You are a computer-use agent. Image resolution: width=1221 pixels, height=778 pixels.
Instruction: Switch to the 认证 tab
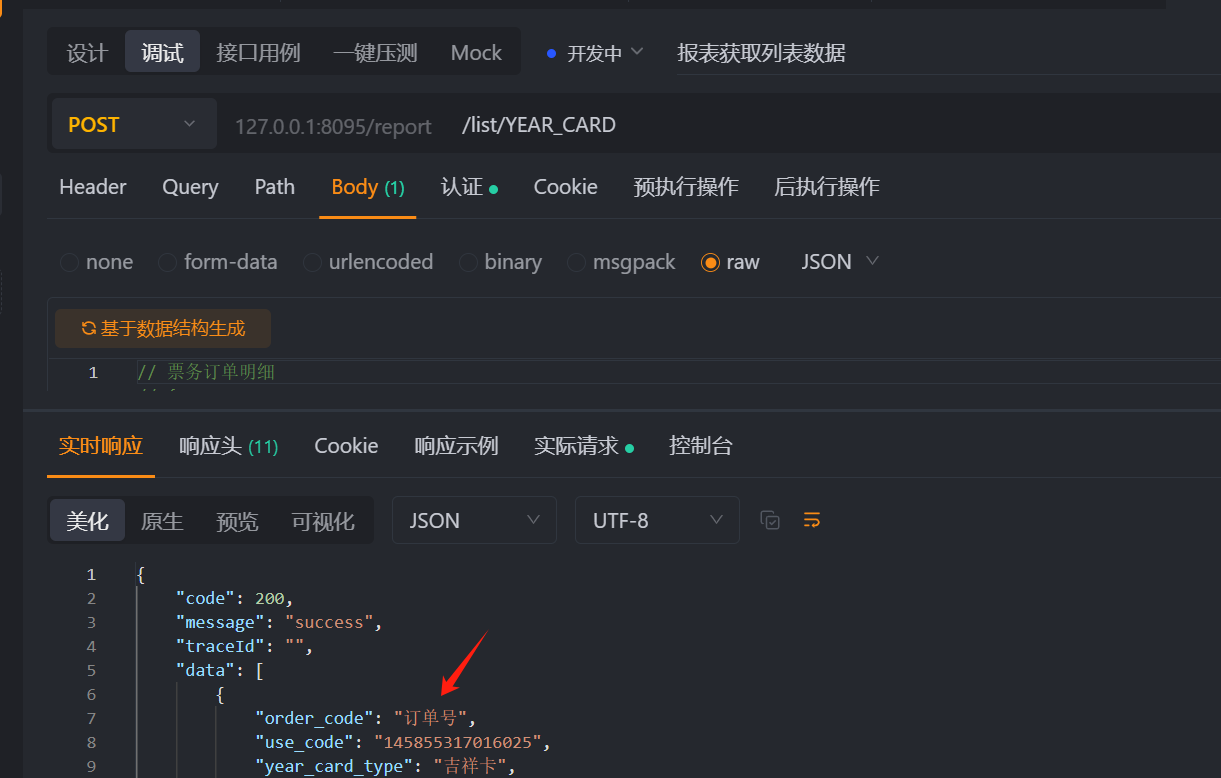click(x=470, y=186)
